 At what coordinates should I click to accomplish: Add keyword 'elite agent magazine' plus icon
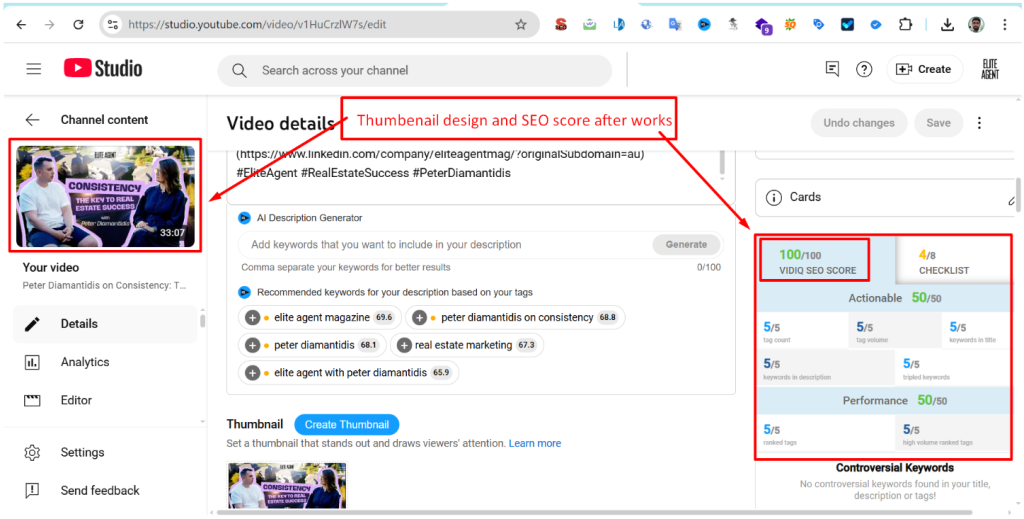[253, 318]
